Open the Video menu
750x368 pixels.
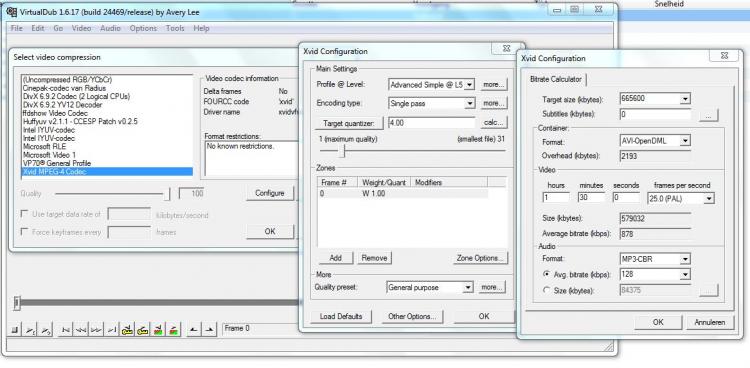click(81, 28)
